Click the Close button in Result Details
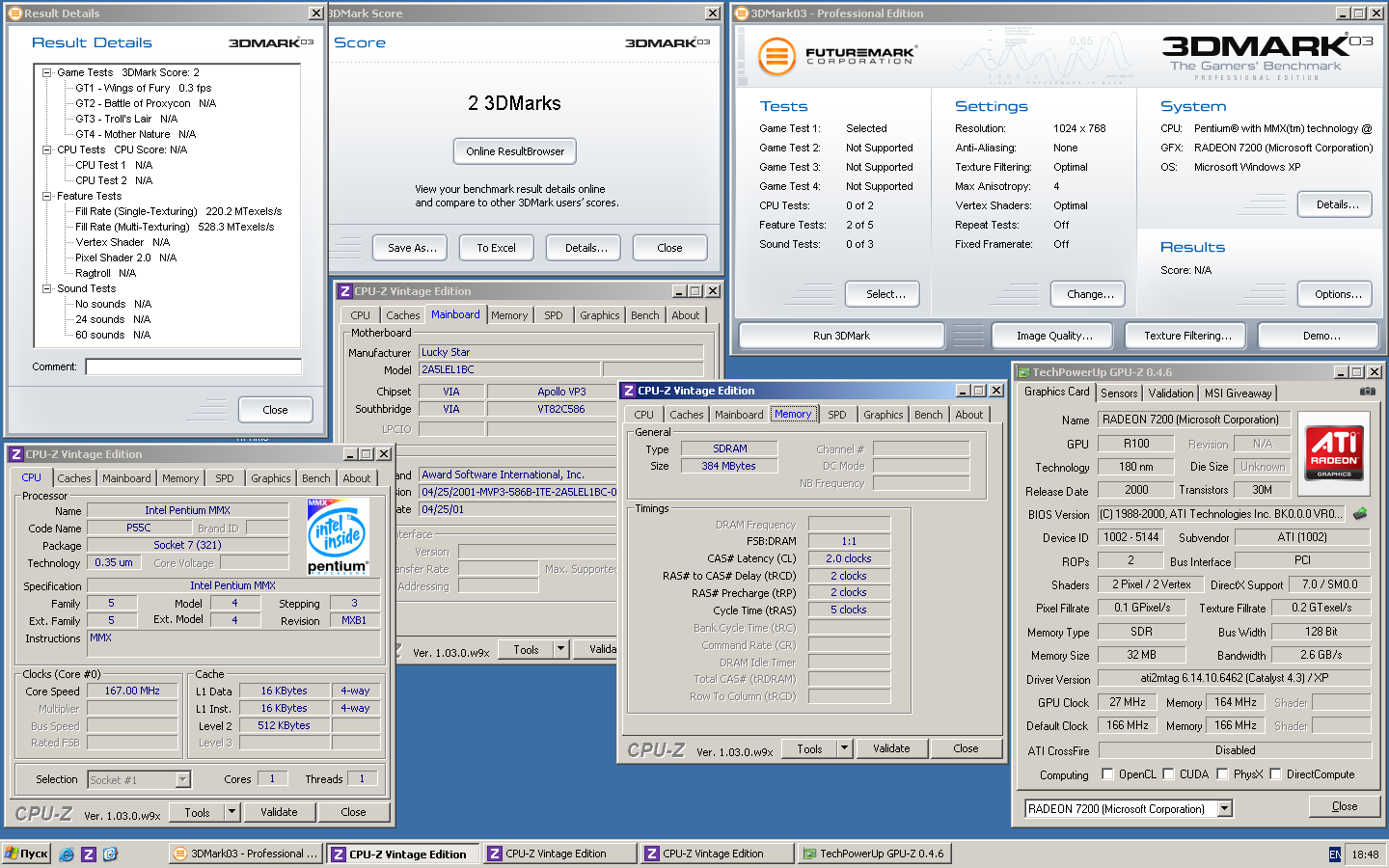1389x868 pixels. click(275, 410)
